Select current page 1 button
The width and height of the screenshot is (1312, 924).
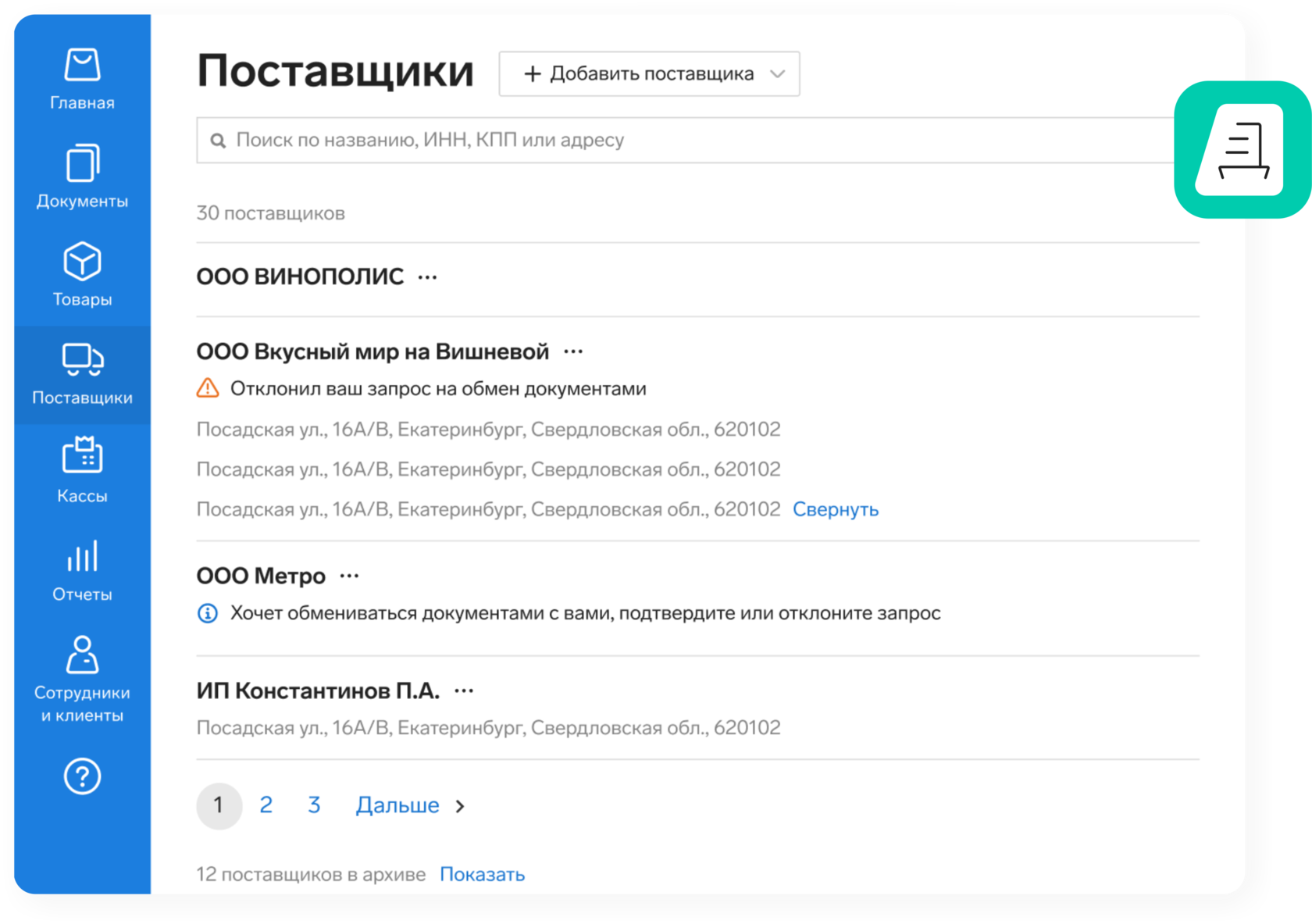(219, 805)
